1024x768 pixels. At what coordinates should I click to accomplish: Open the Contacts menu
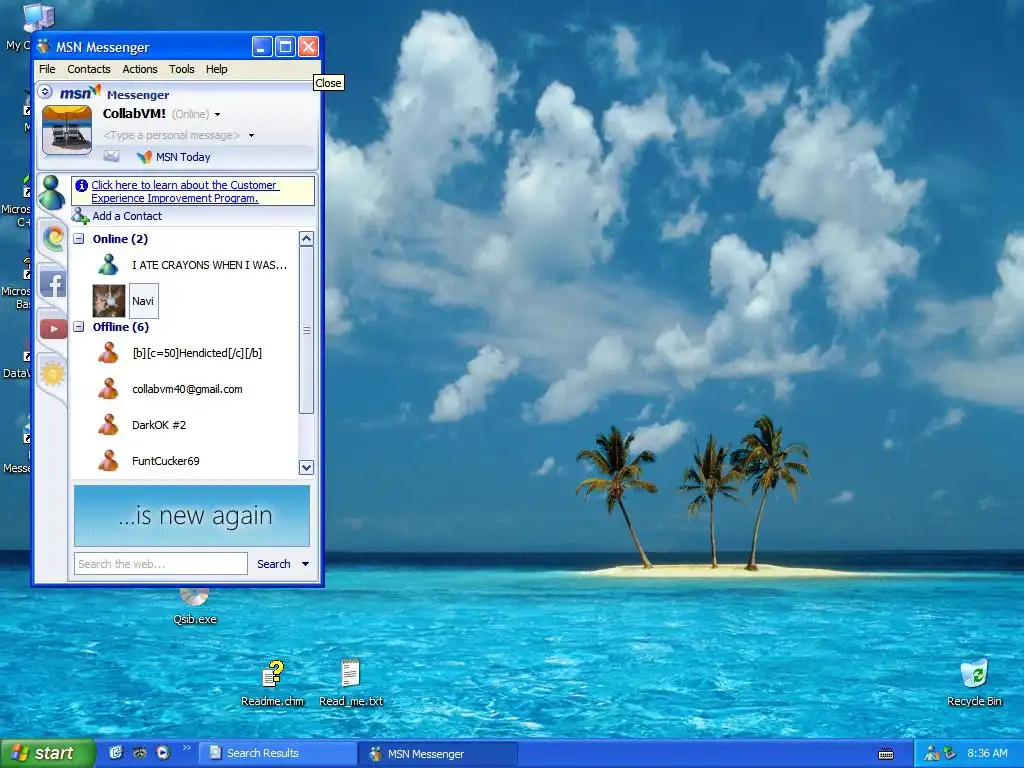89,69
